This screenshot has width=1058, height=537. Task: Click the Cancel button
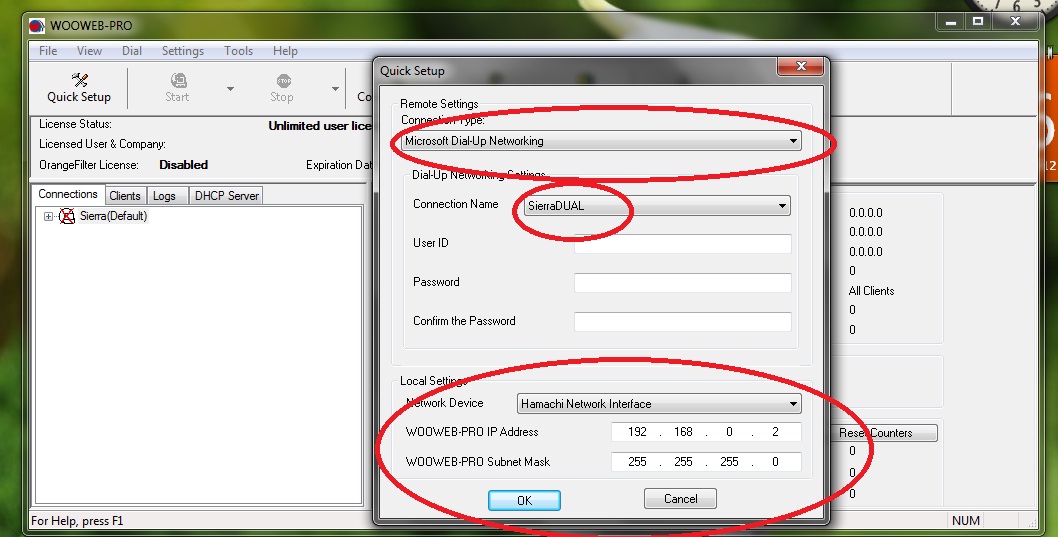[680, 499]
